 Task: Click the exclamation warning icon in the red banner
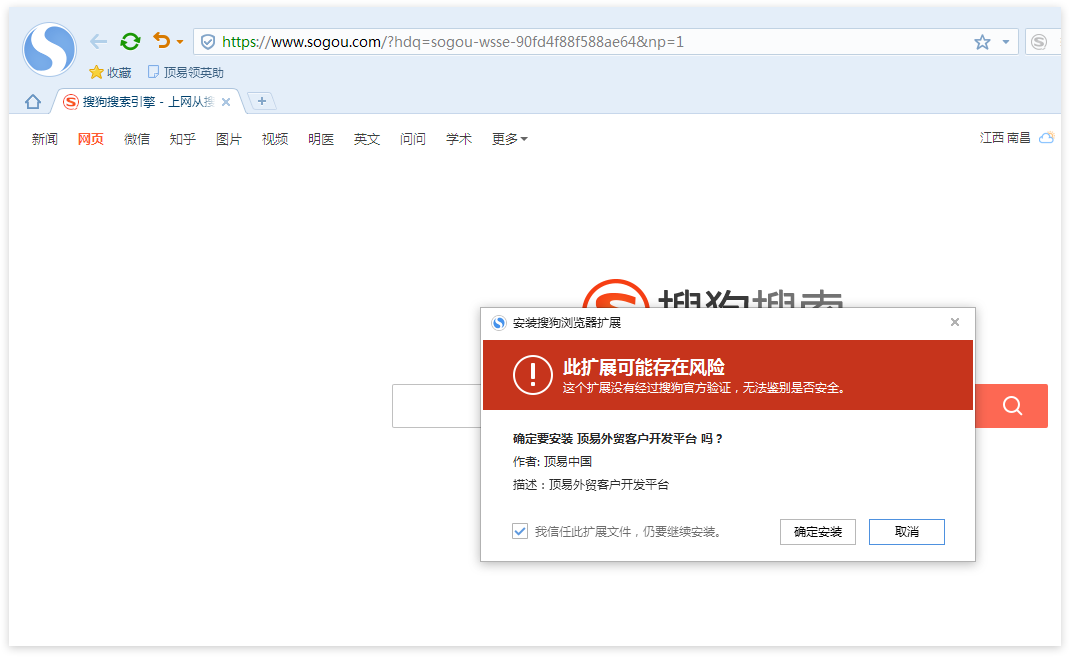click(x=532, y=375)
